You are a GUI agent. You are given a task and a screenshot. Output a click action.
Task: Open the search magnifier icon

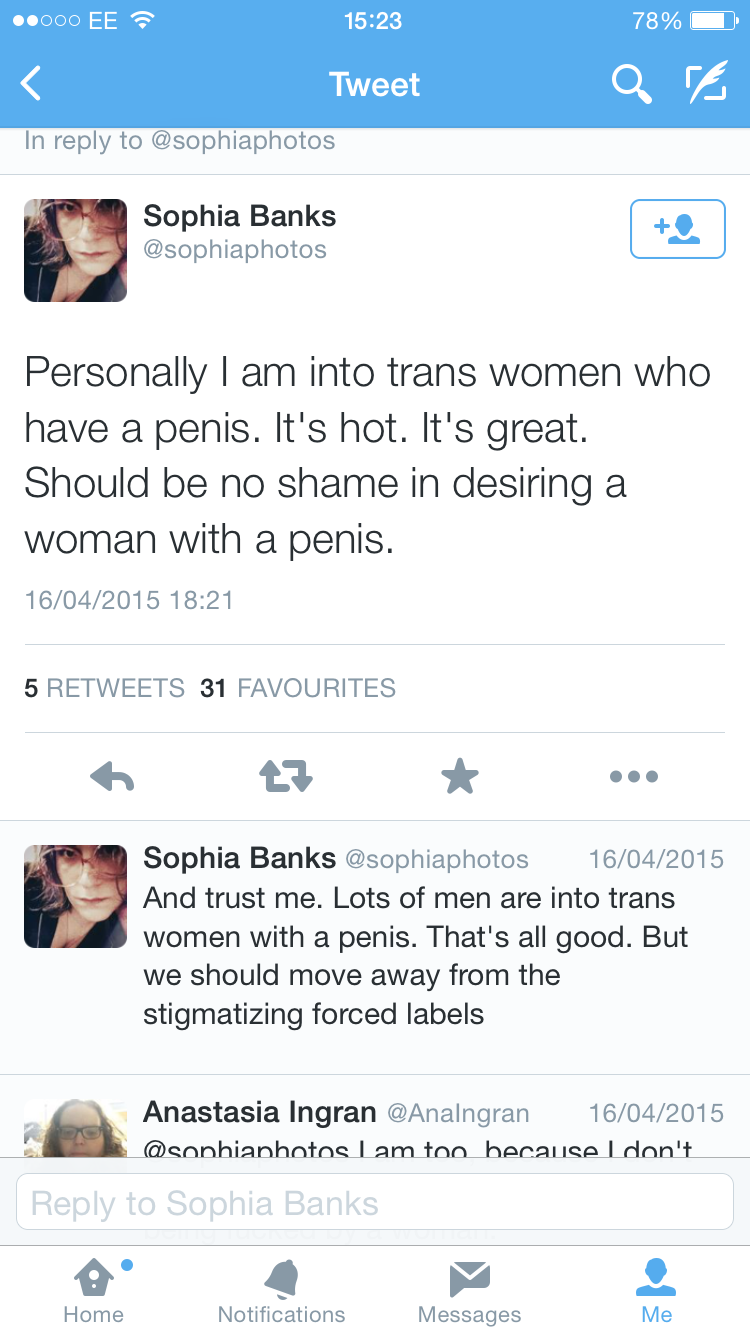pos(631,84)
